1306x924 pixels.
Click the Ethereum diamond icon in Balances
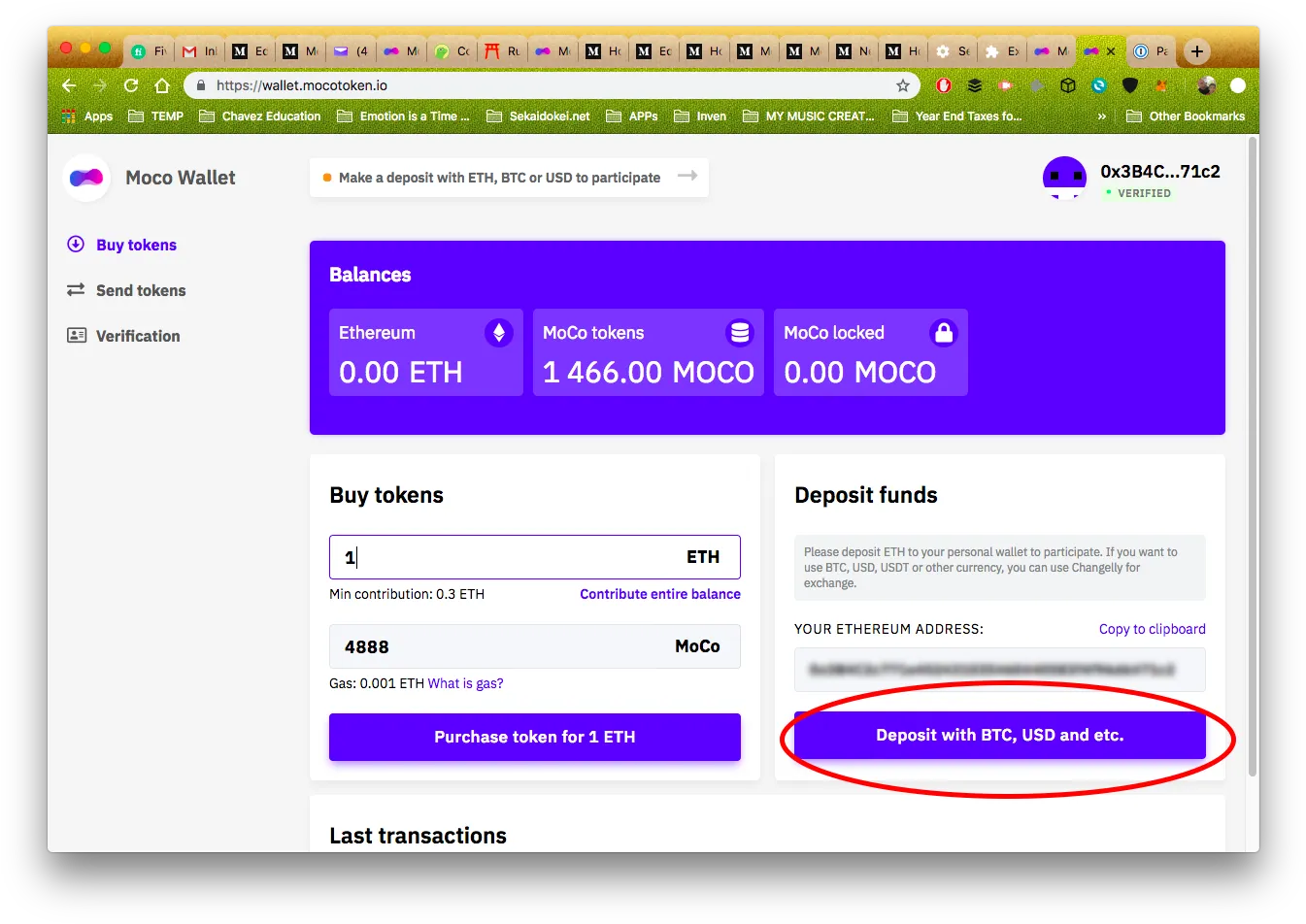point(498,333)
